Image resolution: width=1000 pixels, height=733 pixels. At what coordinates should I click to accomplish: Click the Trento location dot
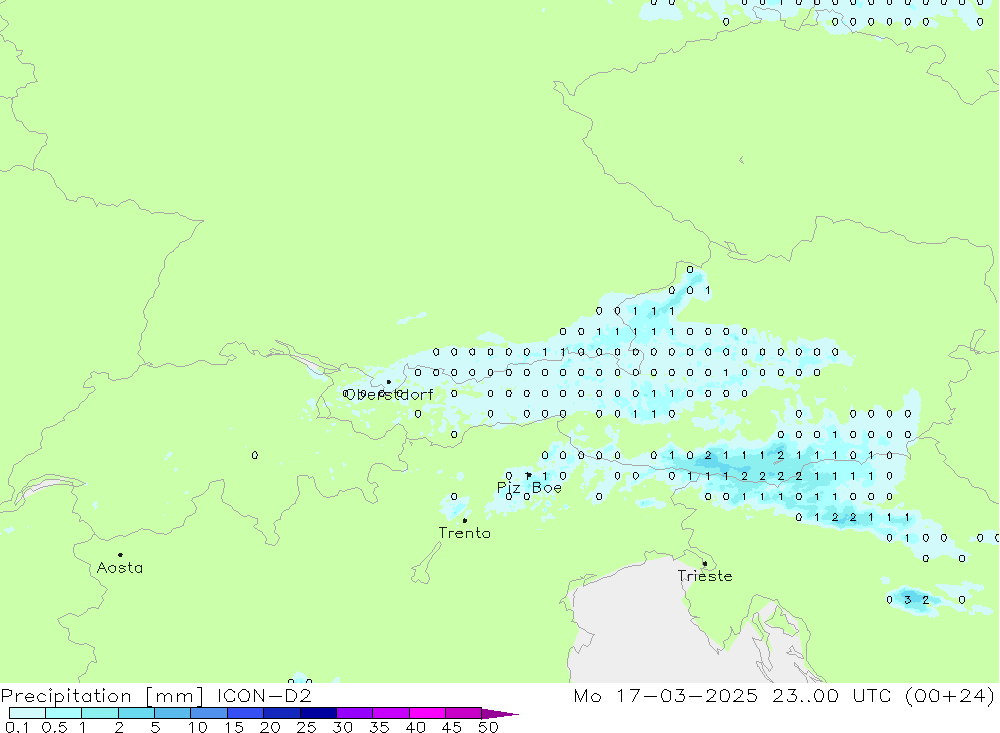[465, 521]
